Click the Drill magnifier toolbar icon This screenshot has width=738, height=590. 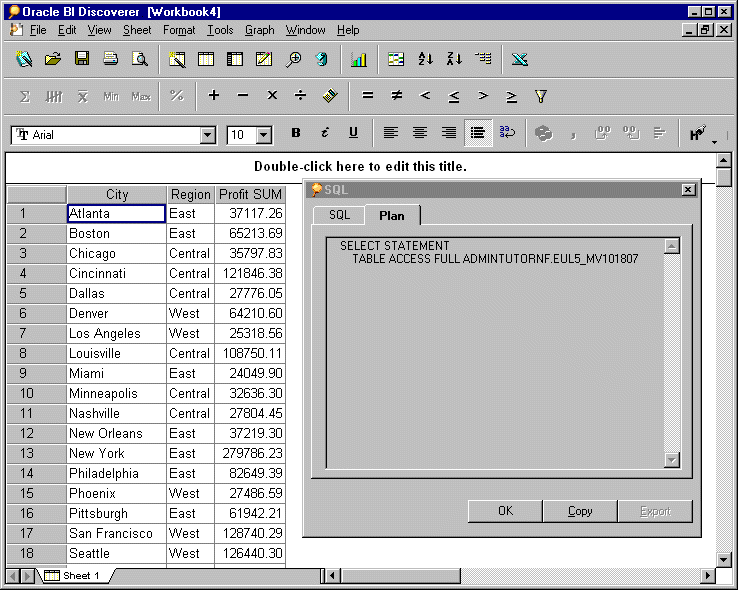click(x=293, y=59)
